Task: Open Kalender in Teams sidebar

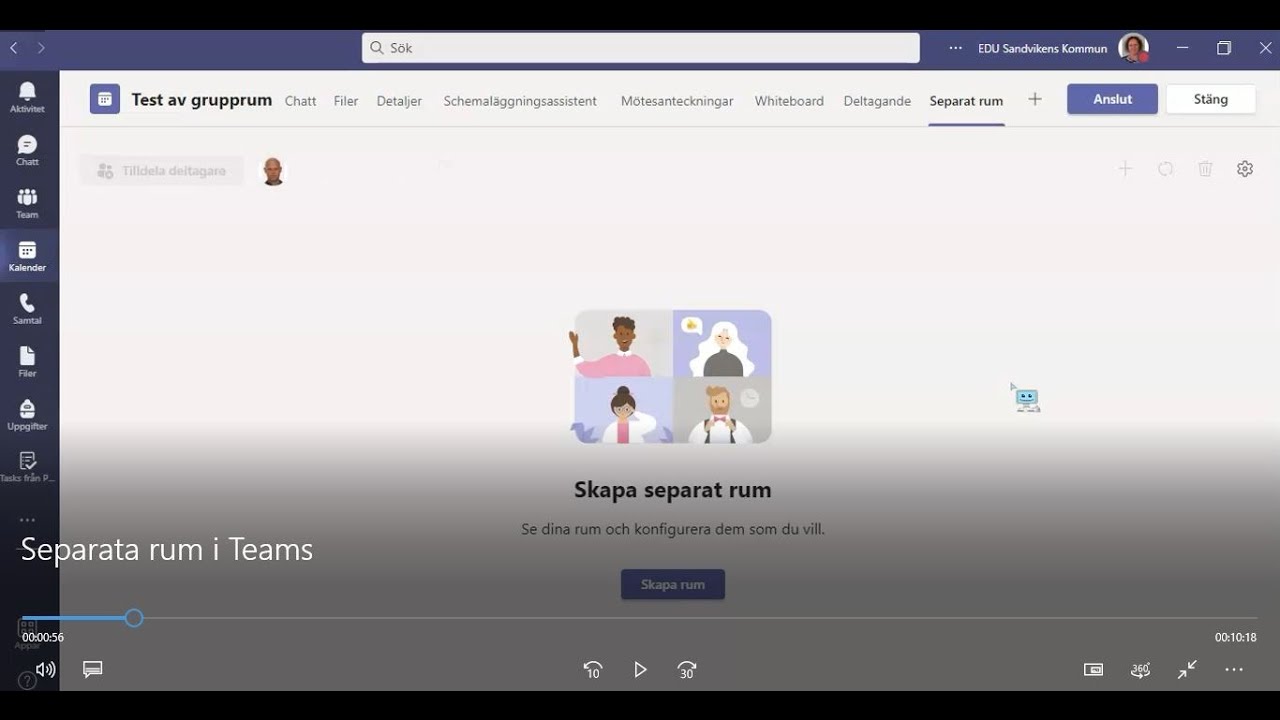Action: tap(27, 256)
